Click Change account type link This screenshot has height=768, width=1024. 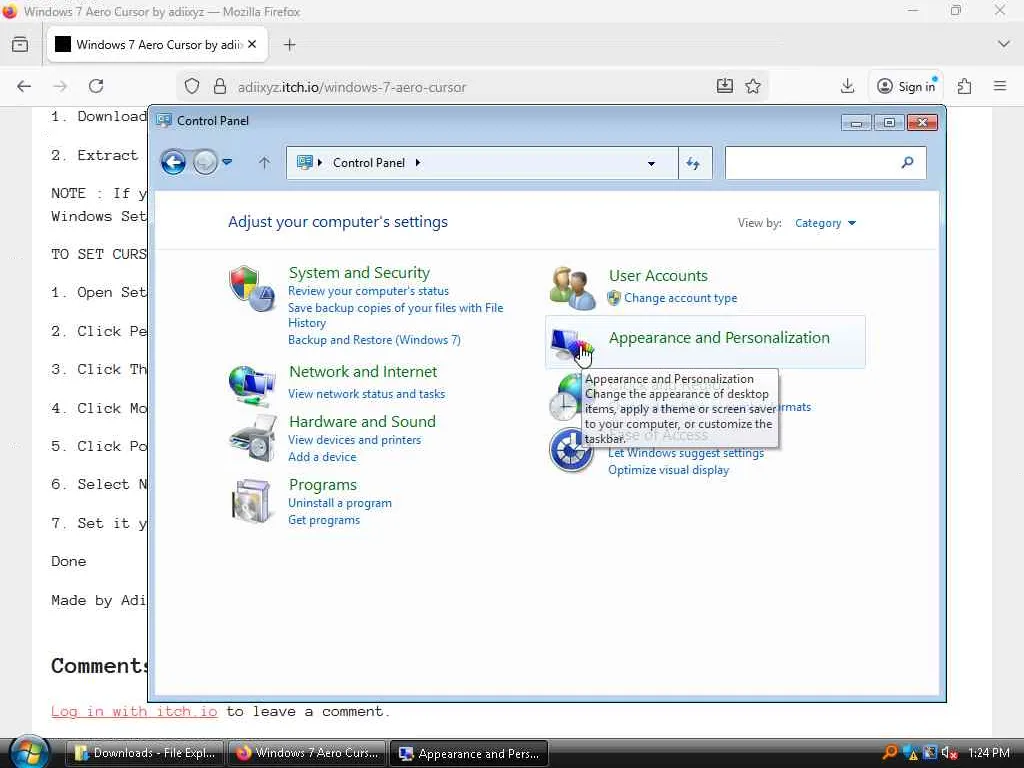point(680,298)
